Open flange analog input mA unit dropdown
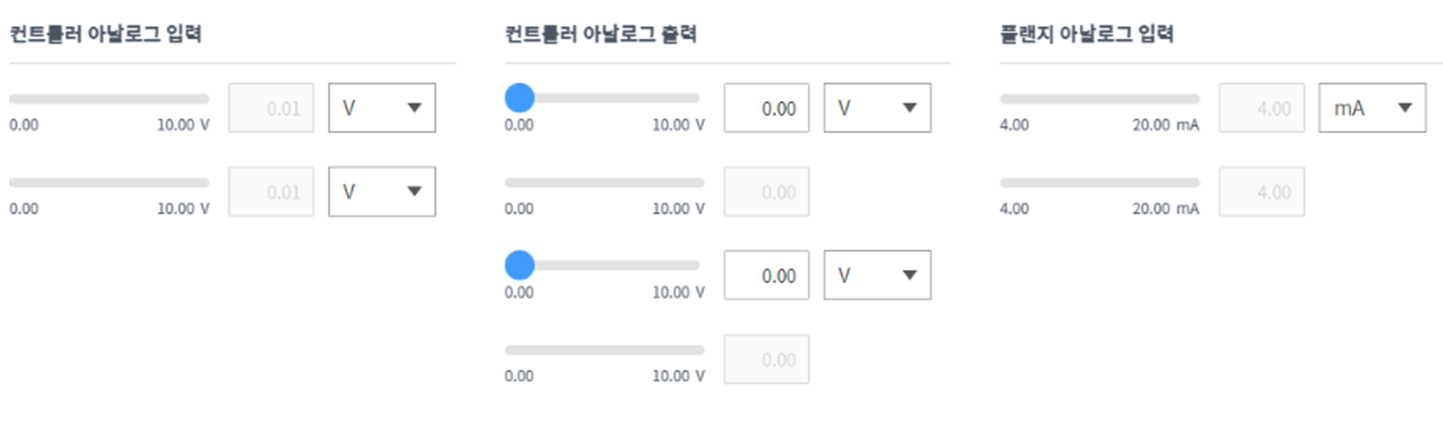Viewport: 1443px width, 428px height. point(1372,108)
